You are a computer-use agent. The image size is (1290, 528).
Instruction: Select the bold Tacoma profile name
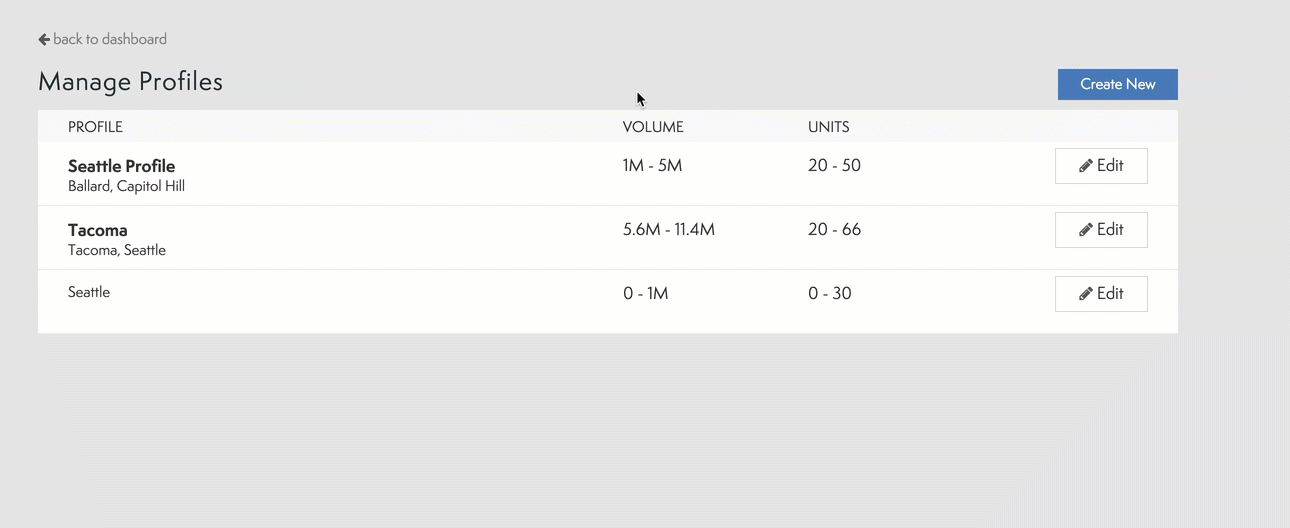pyautogui.click(x=98, y=230)
